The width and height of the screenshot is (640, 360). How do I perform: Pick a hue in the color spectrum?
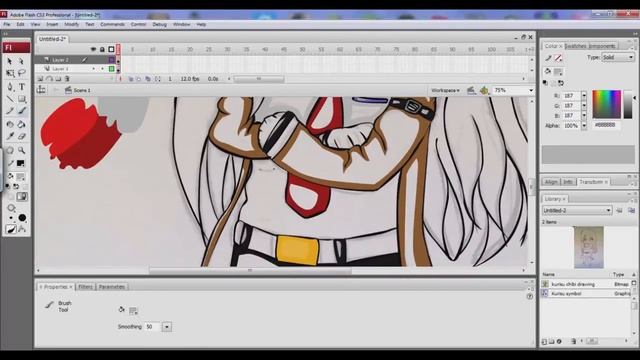tap(607, 104)
